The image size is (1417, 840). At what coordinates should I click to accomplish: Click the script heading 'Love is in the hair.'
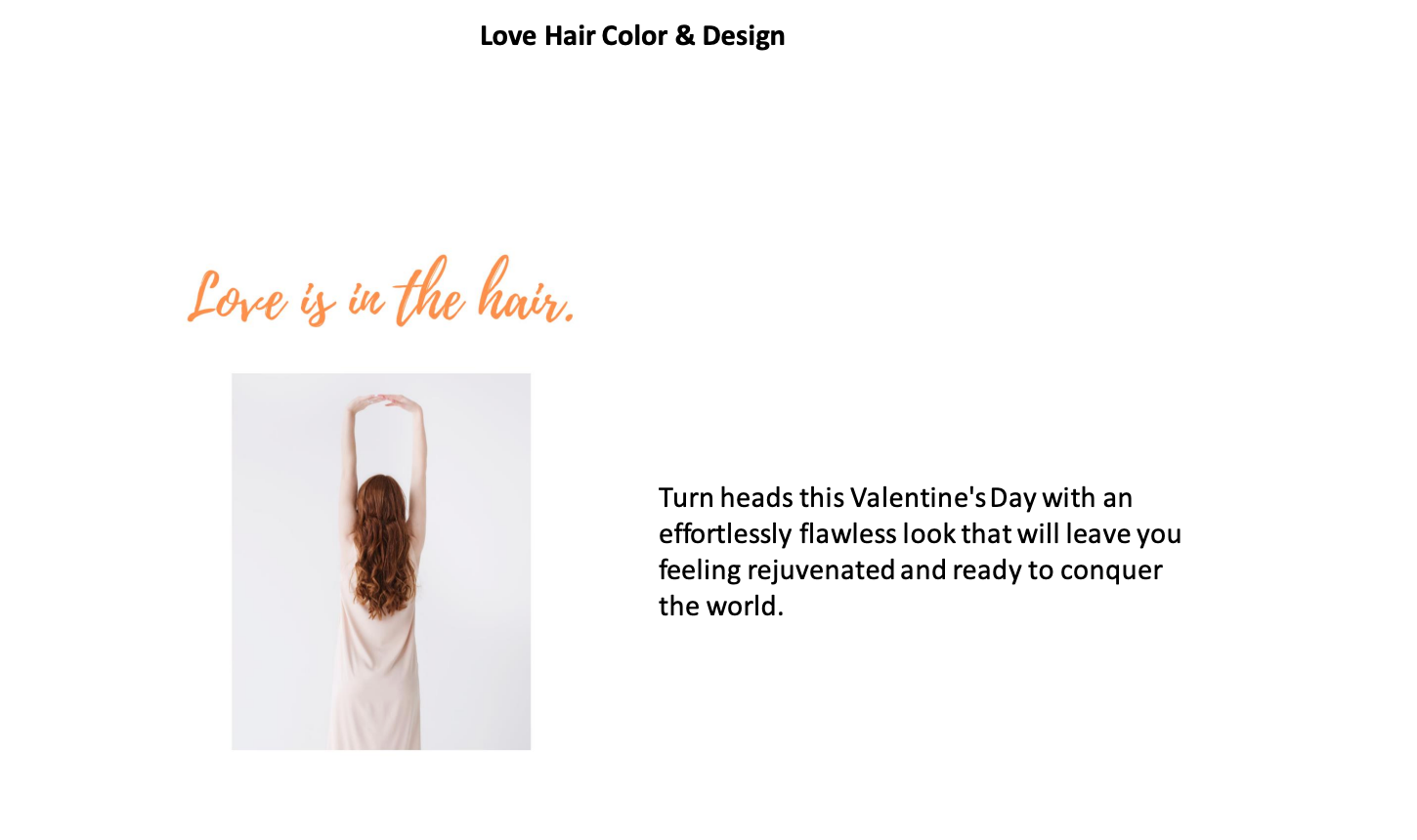click(x=381, y=291)
